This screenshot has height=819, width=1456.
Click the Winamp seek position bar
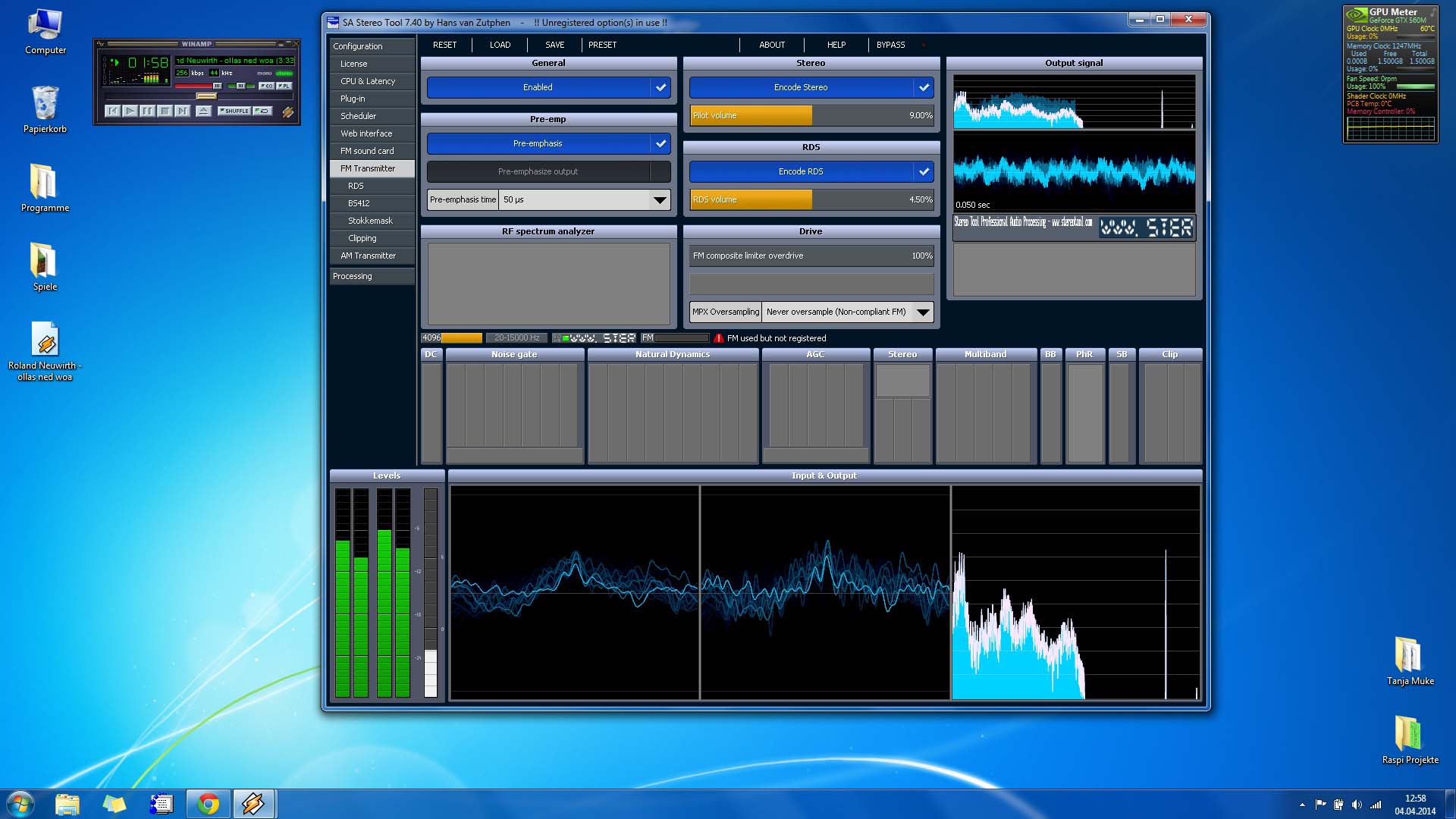pyautogui.click(x=199, y=96)
